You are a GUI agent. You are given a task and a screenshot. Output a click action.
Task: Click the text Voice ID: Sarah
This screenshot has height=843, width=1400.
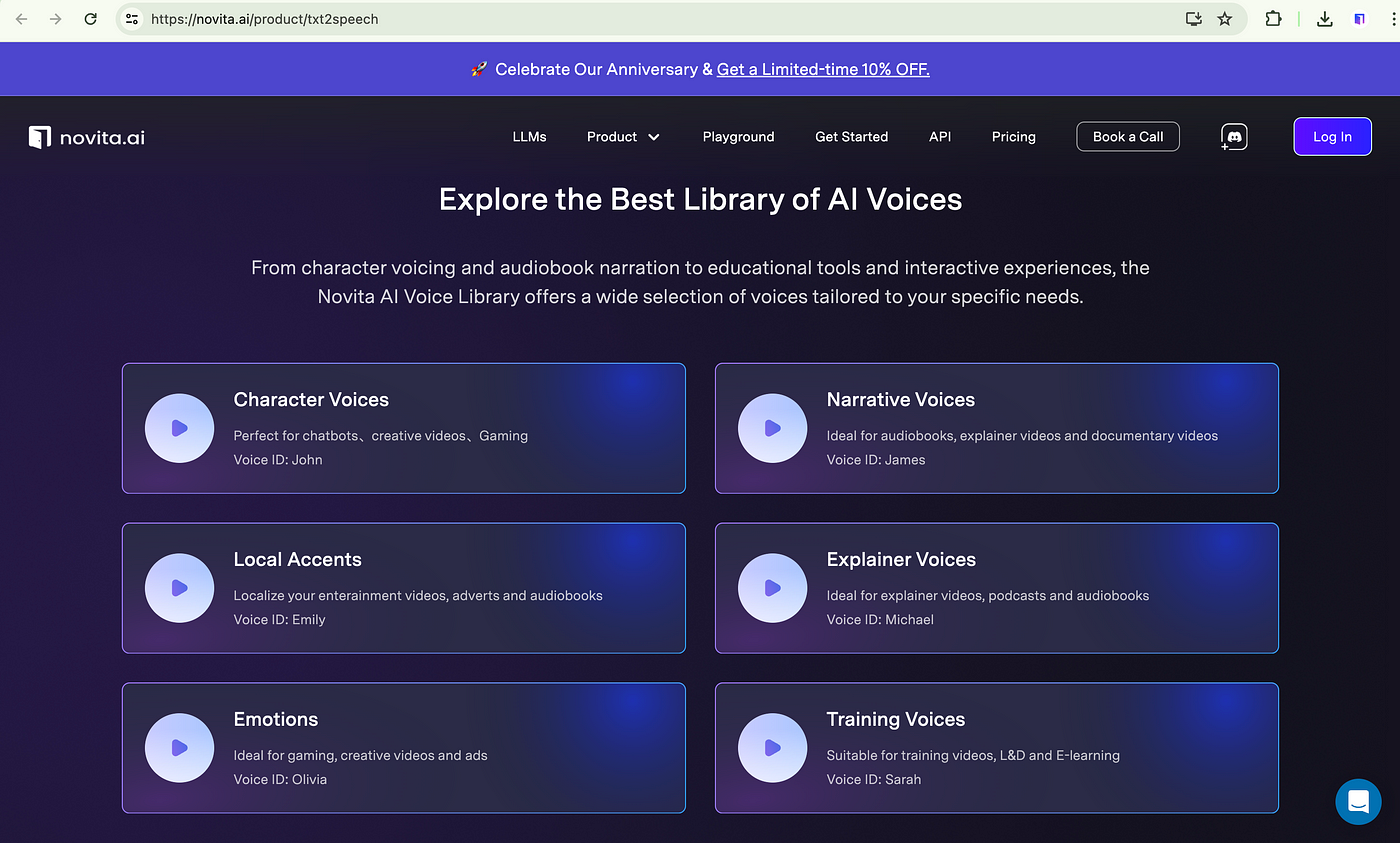(x=873, y=780)
